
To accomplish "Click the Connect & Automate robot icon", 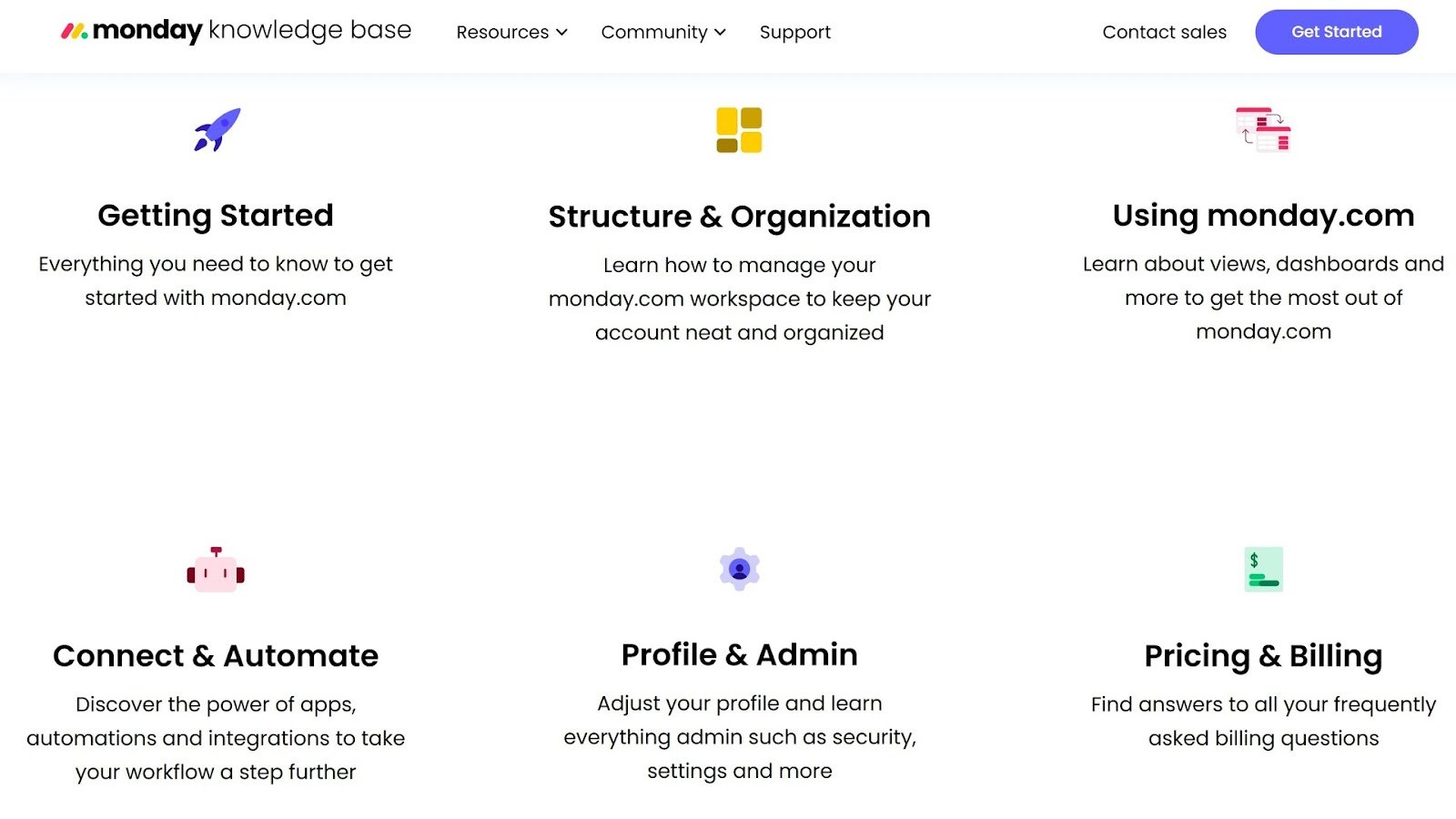I will (216, 570).
